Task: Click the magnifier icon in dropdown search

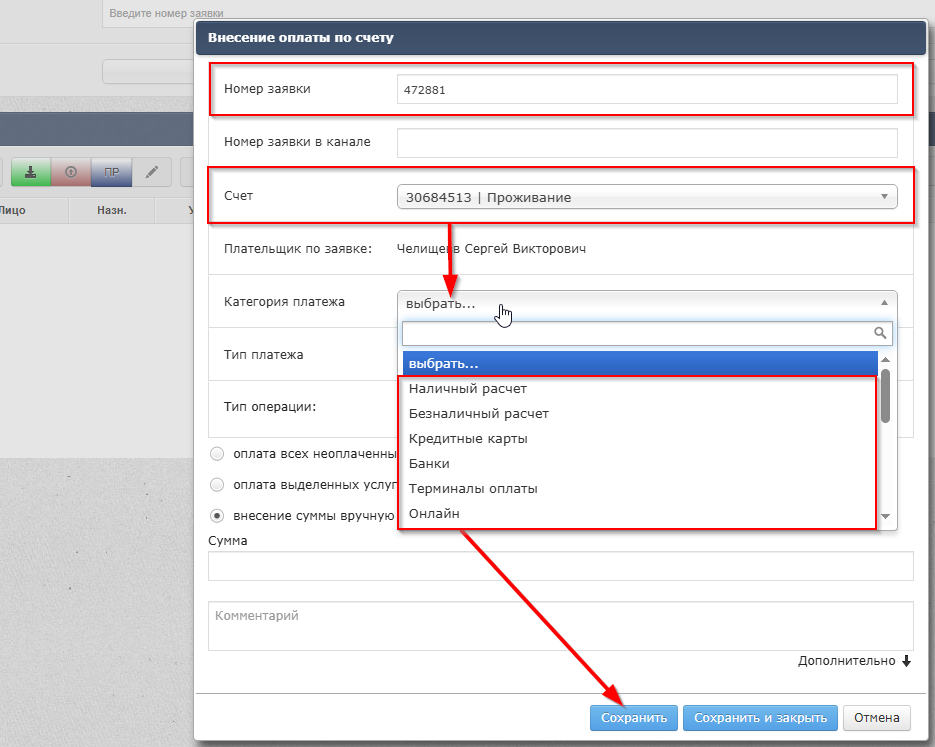Action: (x=880, y=333)
